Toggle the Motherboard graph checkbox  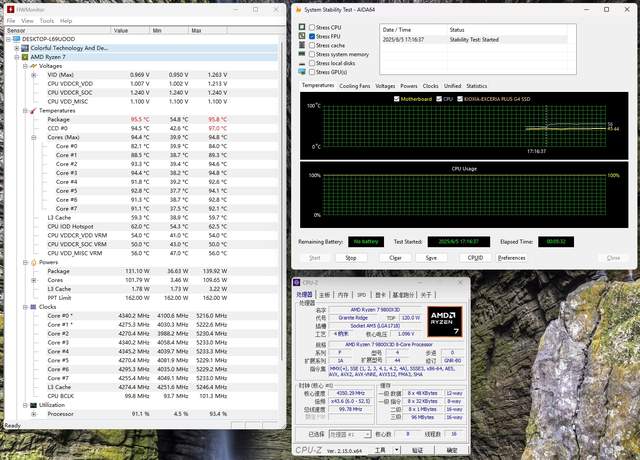pyautogui.click(x=396, y=99)
